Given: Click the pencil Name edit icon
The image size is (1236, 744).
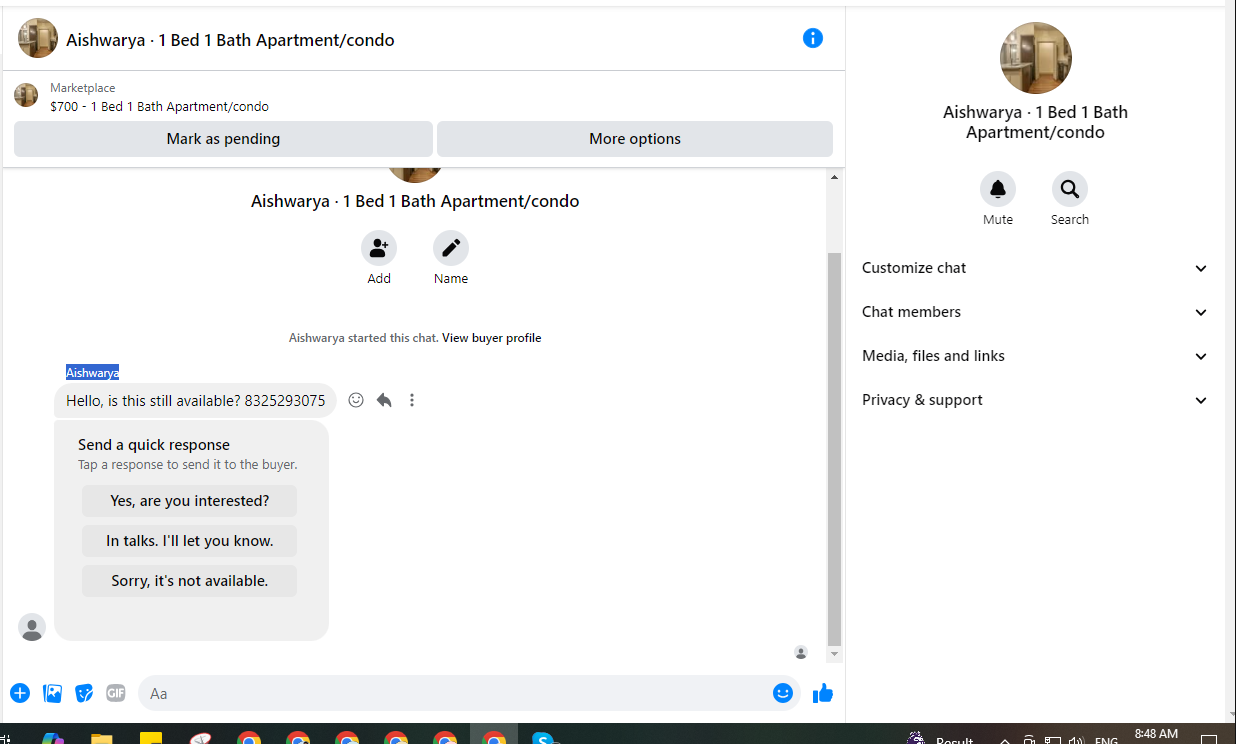Looking at the screenshot, I should (451, 247).
